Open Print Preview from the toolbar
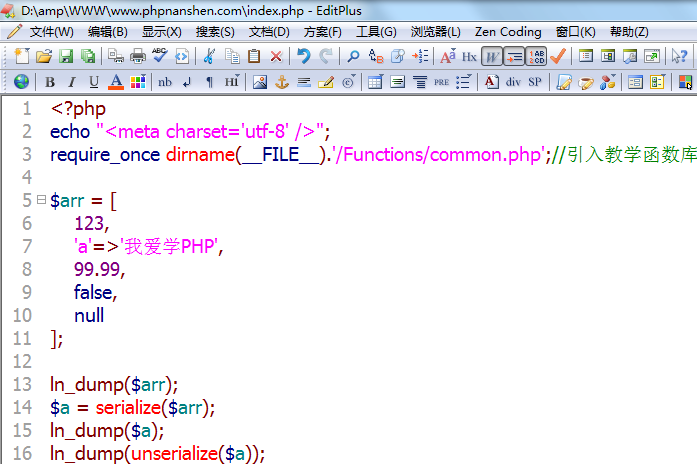Screen dimensions: 697x464 point(116,56)
